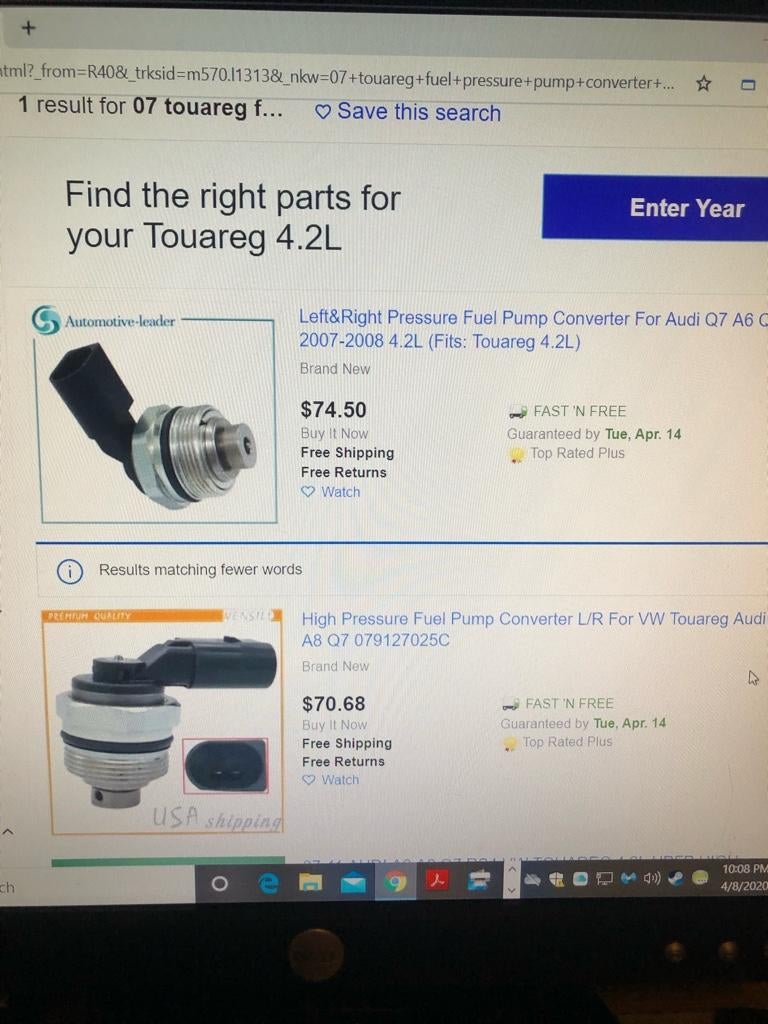The height and width of the screenshot is (1024, 768).
Task: Click the info icon beside Results matching fewer words
Action: pyautogui.click(x=69, y=571)
